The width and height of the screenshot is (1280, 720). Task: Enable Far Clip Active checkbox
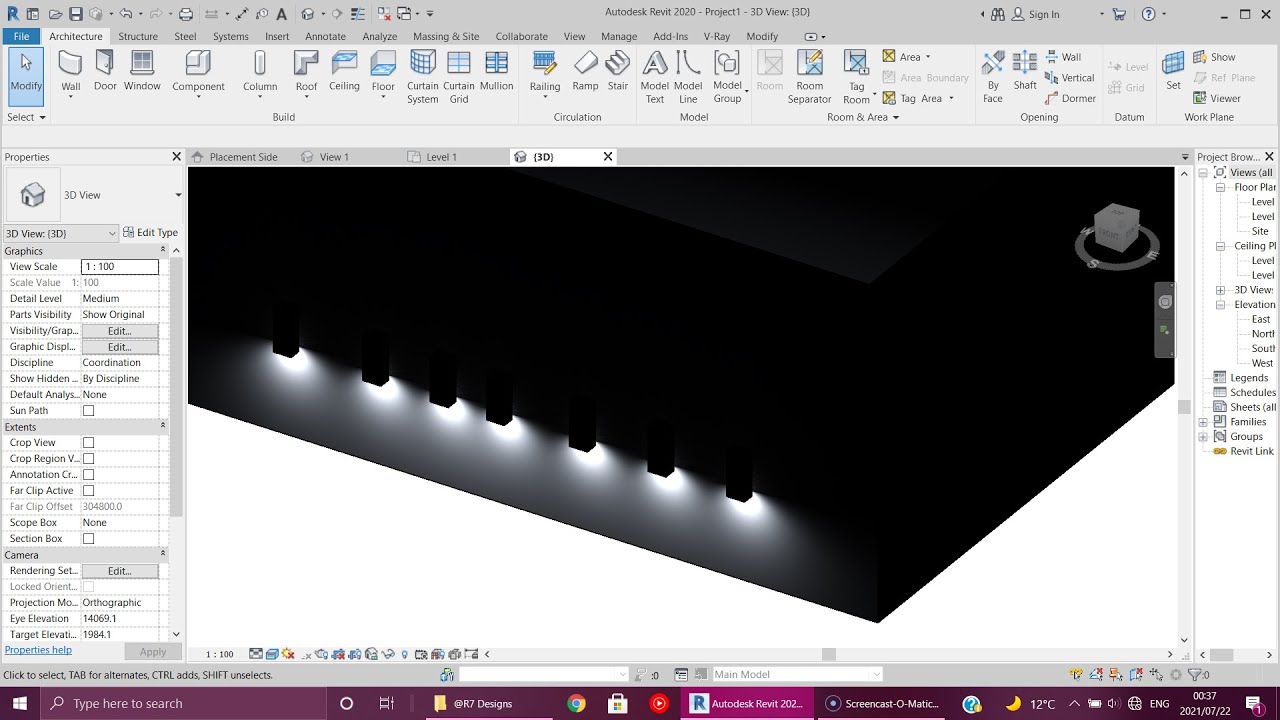coord(88,491)
